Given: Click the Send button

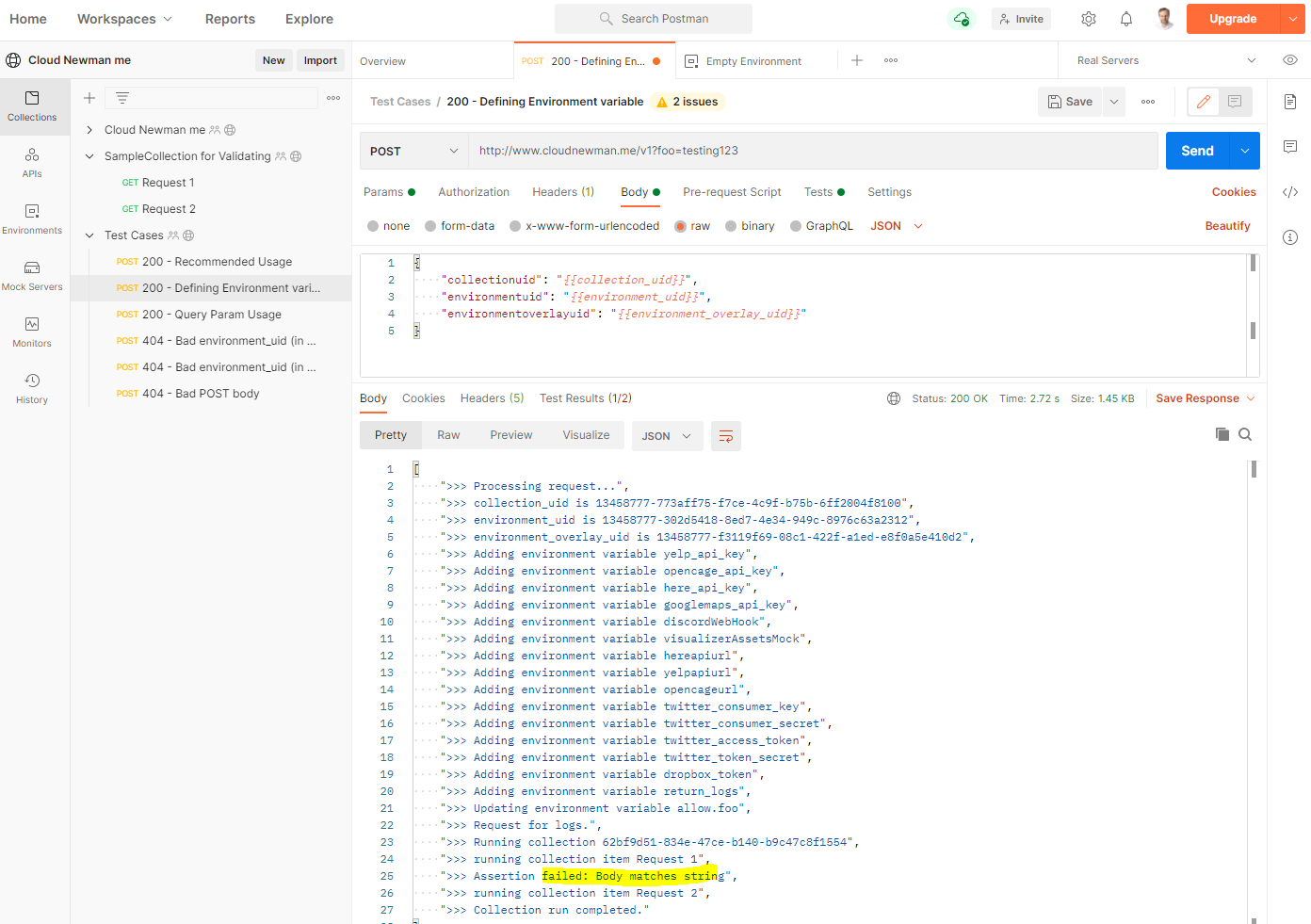Looking at the screenshot, I should pos(1198,151).
